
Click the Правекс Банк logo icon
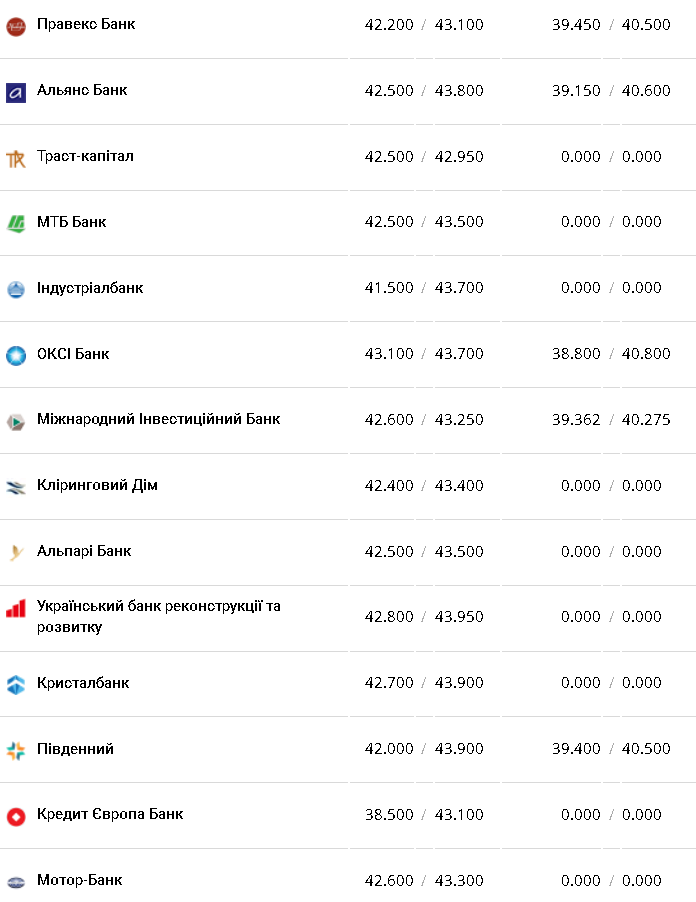pos(16,25)
